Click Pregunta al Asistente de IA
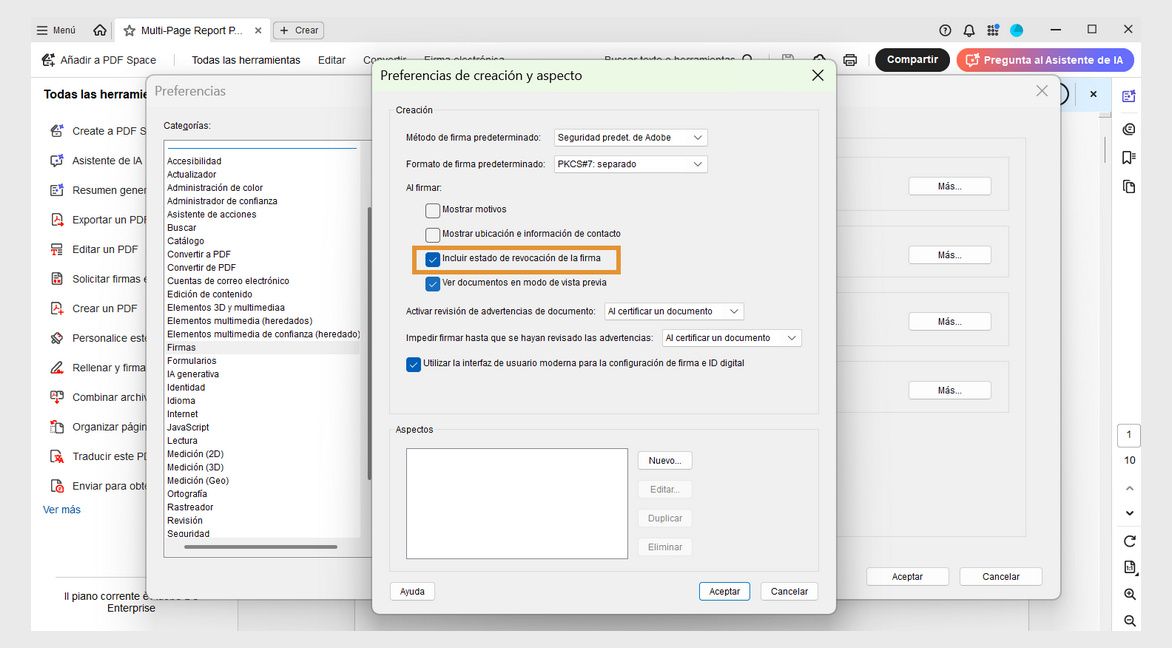The height and width of the screenshot is (648, 1172). [x=1045, y=60]
